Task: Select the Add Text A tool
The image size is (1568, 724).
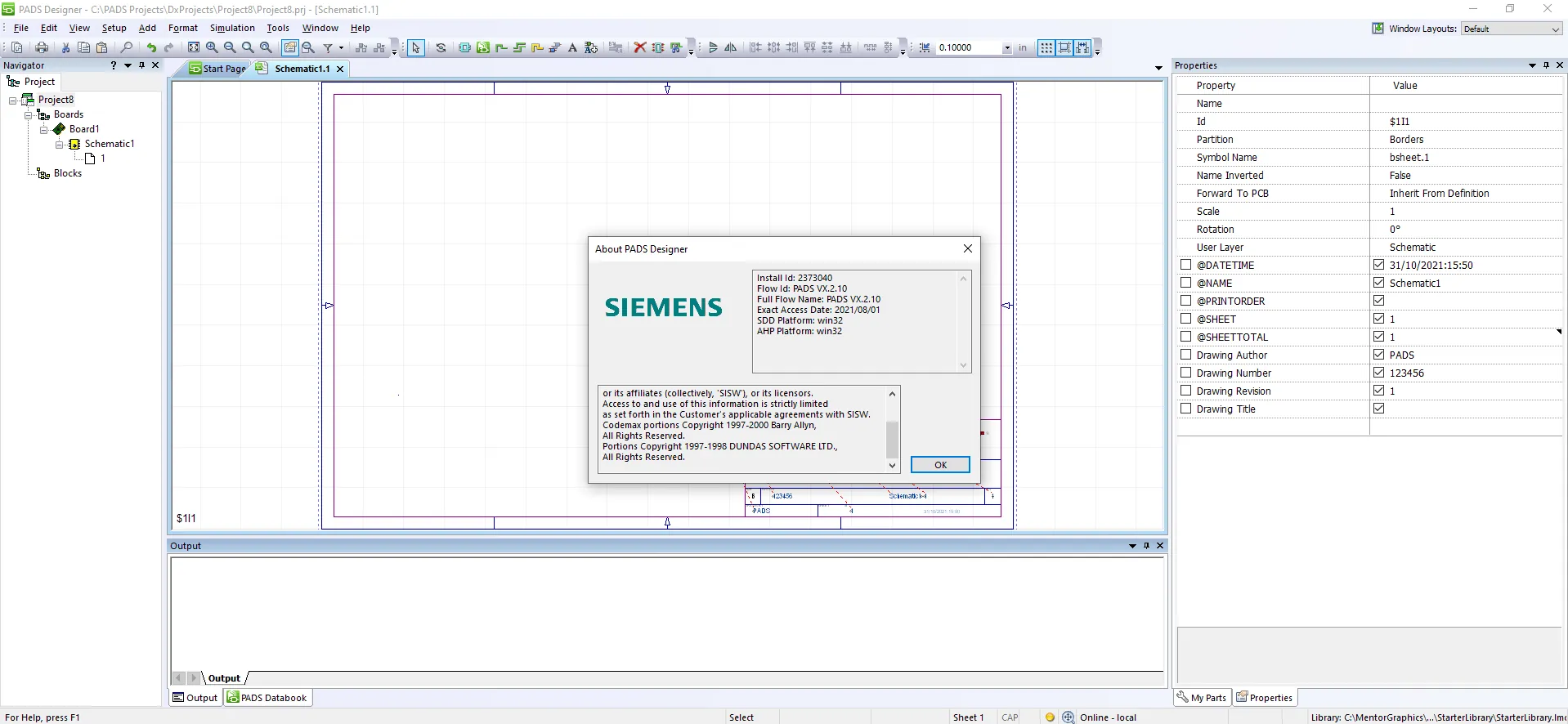Action: pyautogui.click(x=572, y=47)
